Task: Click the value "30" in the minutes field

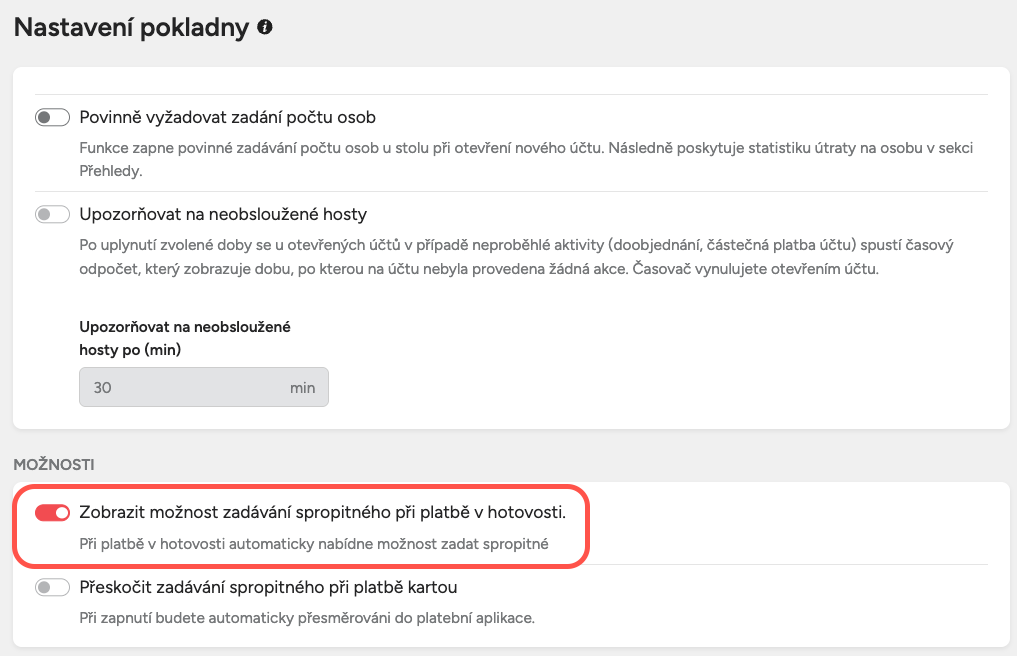Action: coord(102,387)
